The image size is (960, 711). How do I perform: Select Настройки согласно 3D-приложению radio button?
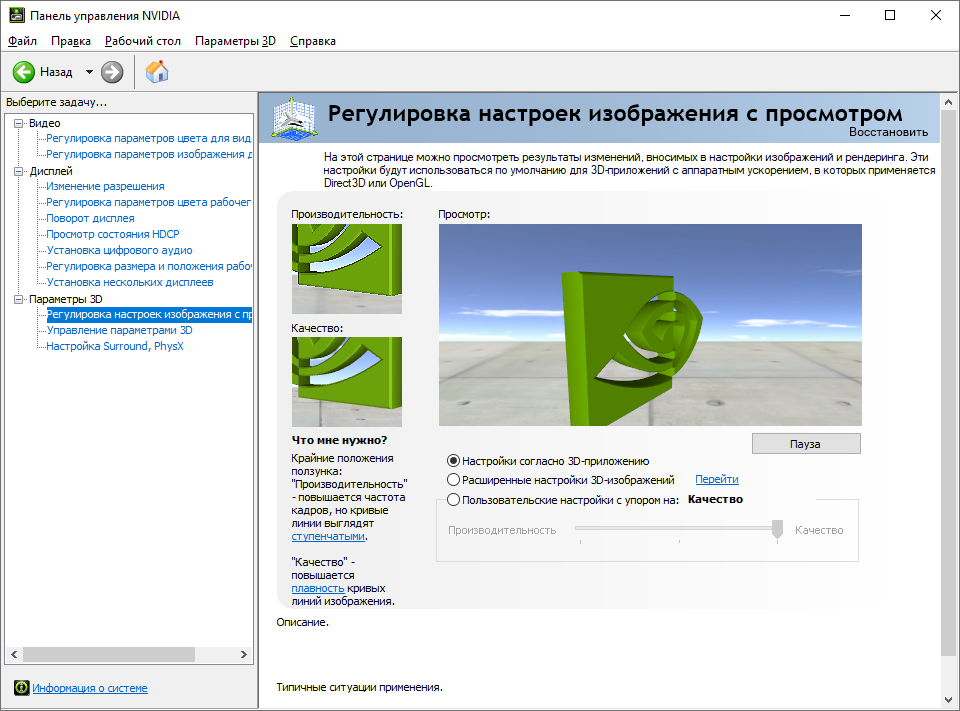pyautogui.click(x=453, y=461)
